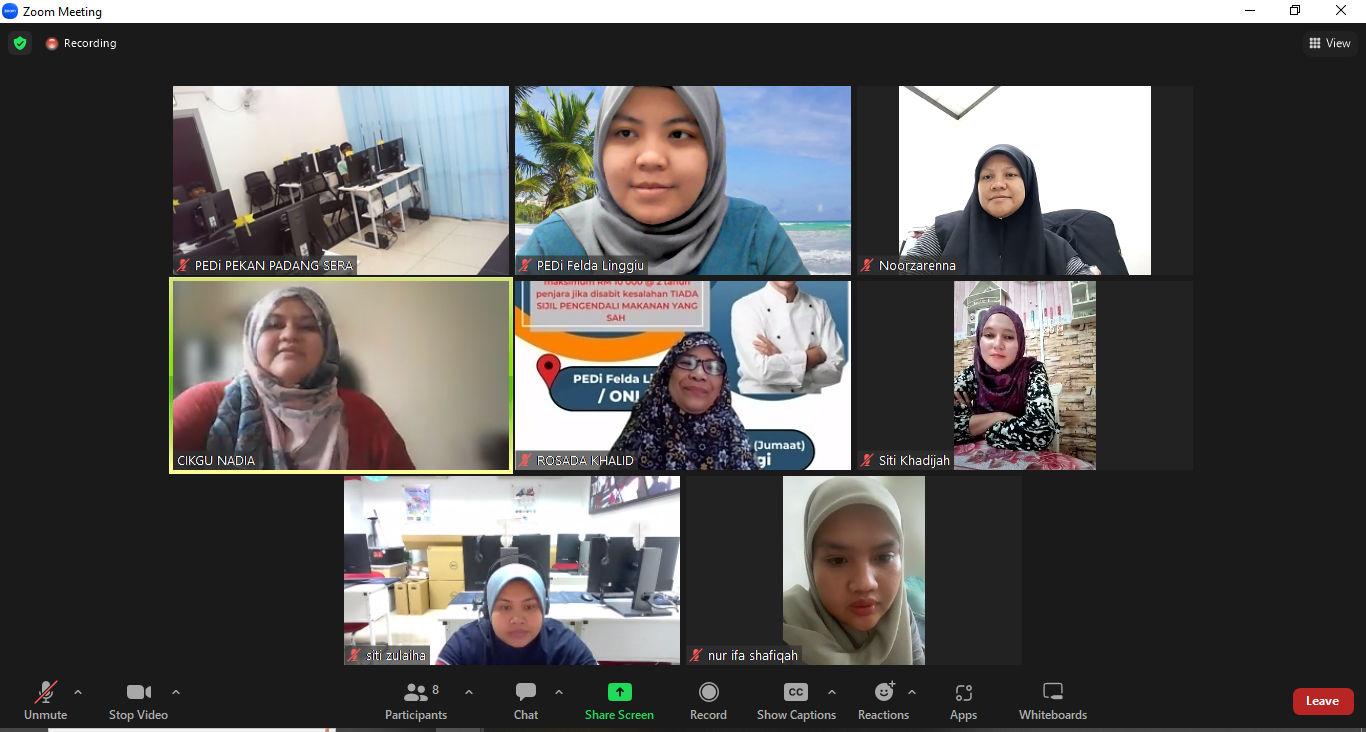Screen dimensions: 1366x732
Task: Expand the caret beside Show Captions
Action: click(832, 692)
